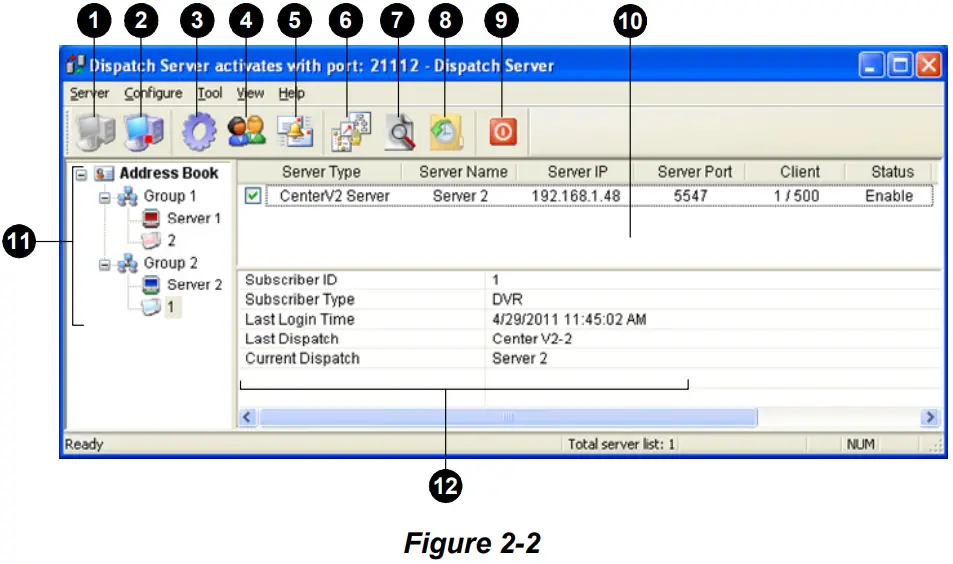The height and width of the screenshot is (564, 953).
Task: Click the Stop Server computer icon with red square
Action: [144, 131]
